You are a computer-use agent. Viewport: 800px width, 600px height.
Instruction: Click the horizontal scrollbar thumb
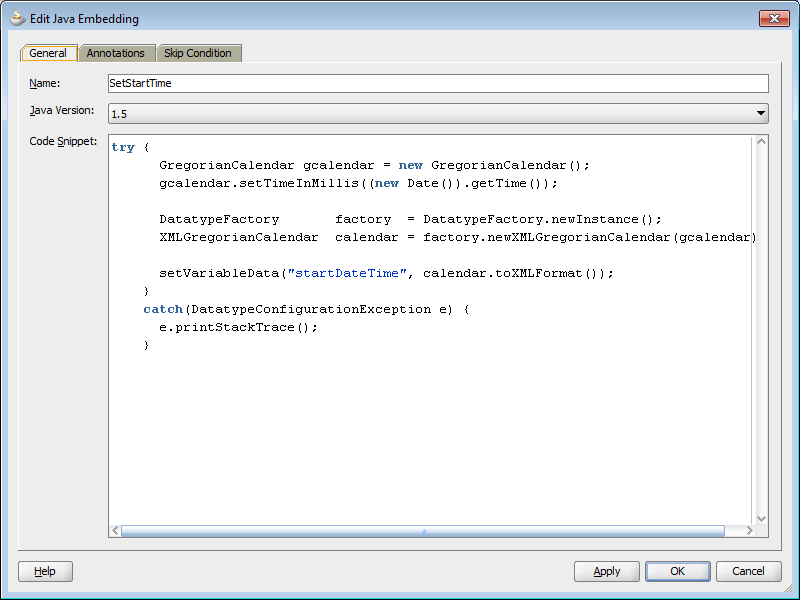point(422,531)
